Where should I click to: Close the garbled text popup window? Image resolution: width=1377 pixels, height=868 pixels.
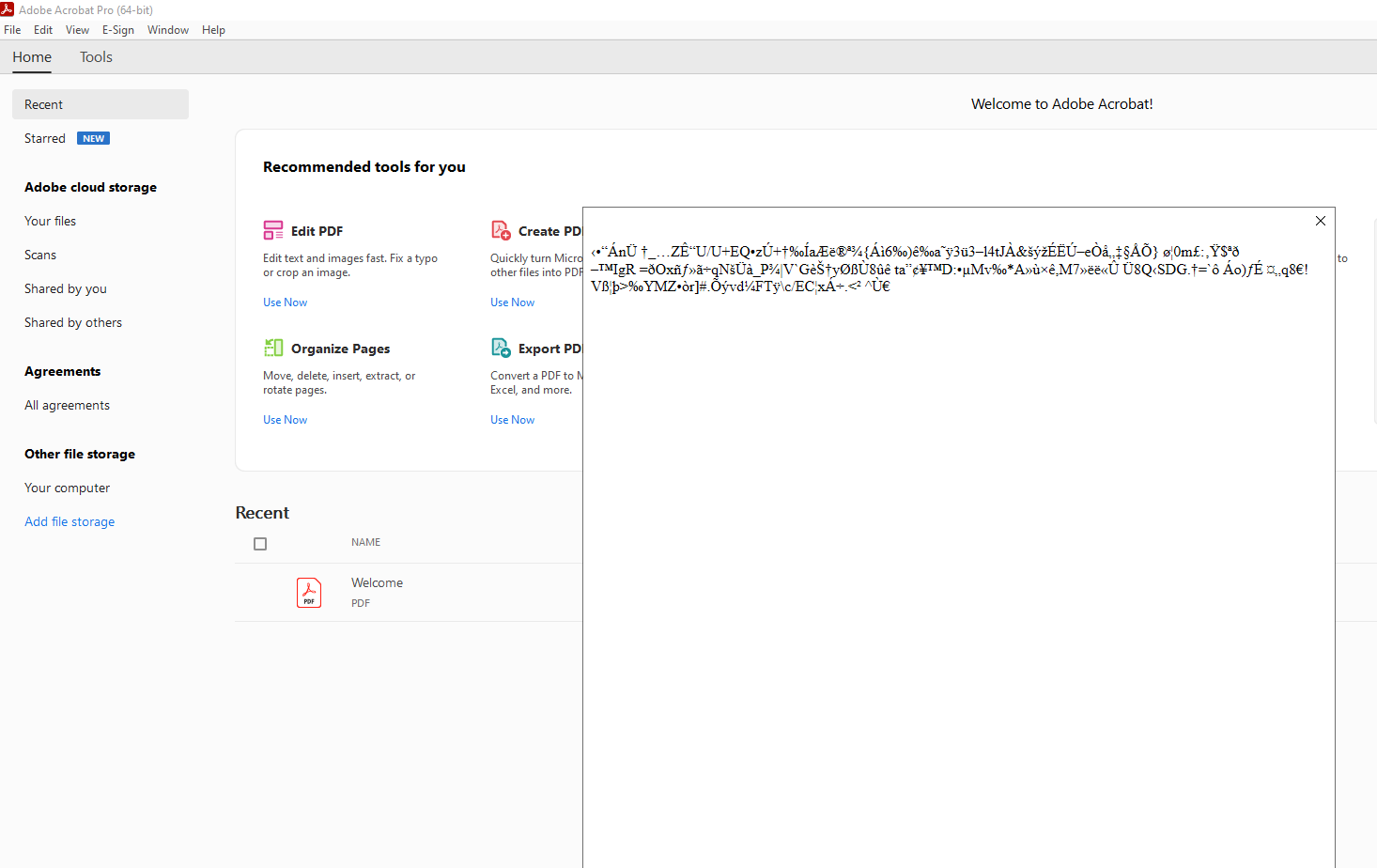click(1321, 221)
